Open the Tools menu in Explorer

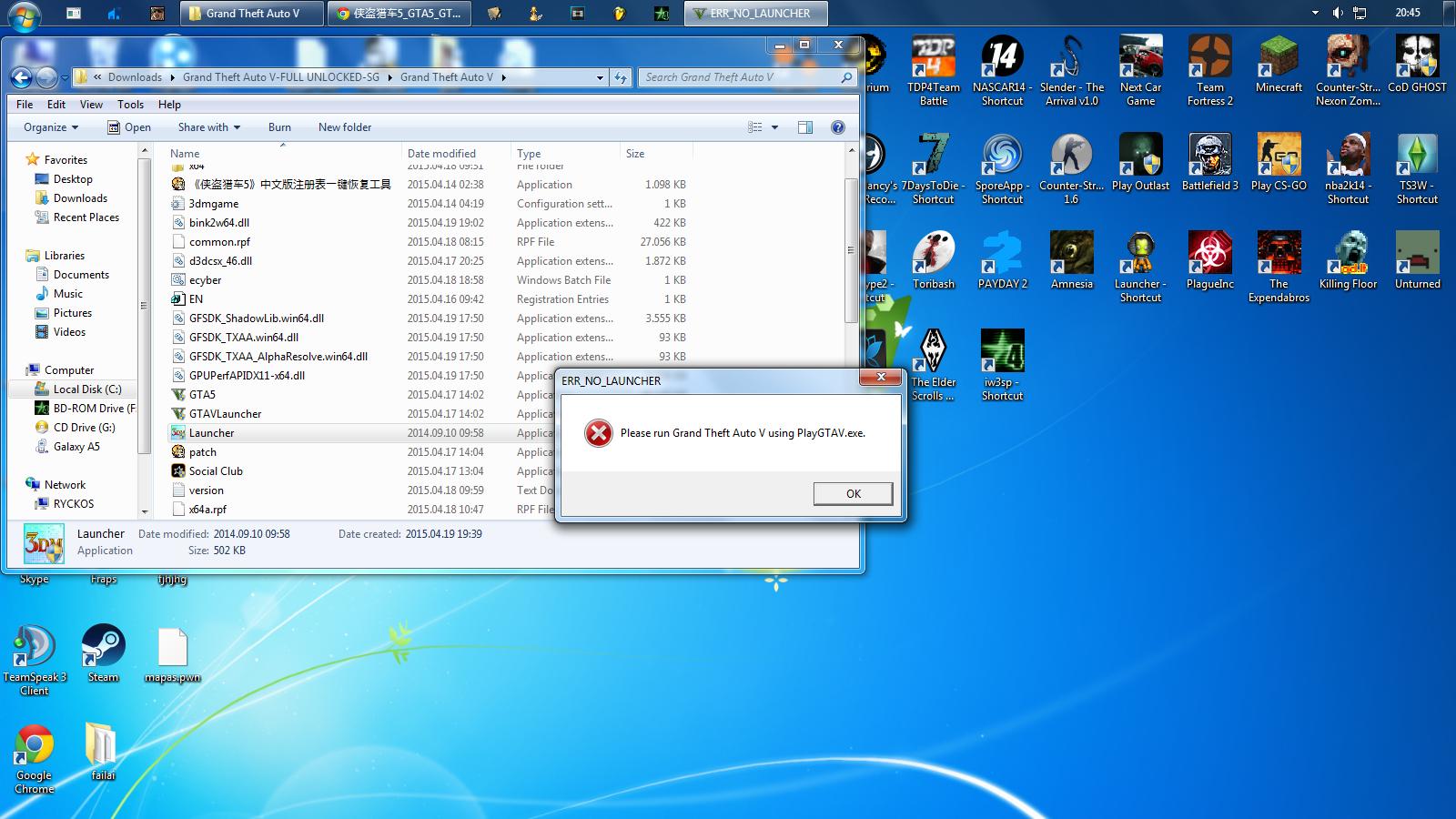pos(130,105)
